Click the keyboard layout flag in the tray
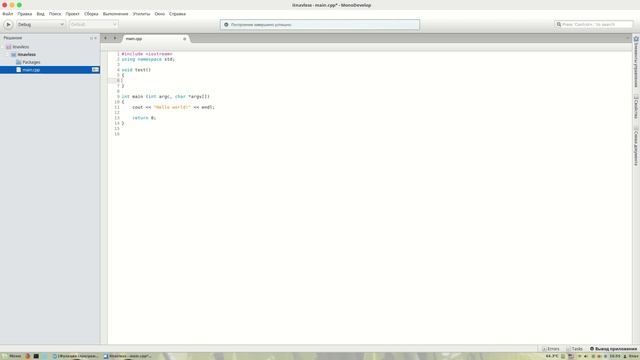 571,356
